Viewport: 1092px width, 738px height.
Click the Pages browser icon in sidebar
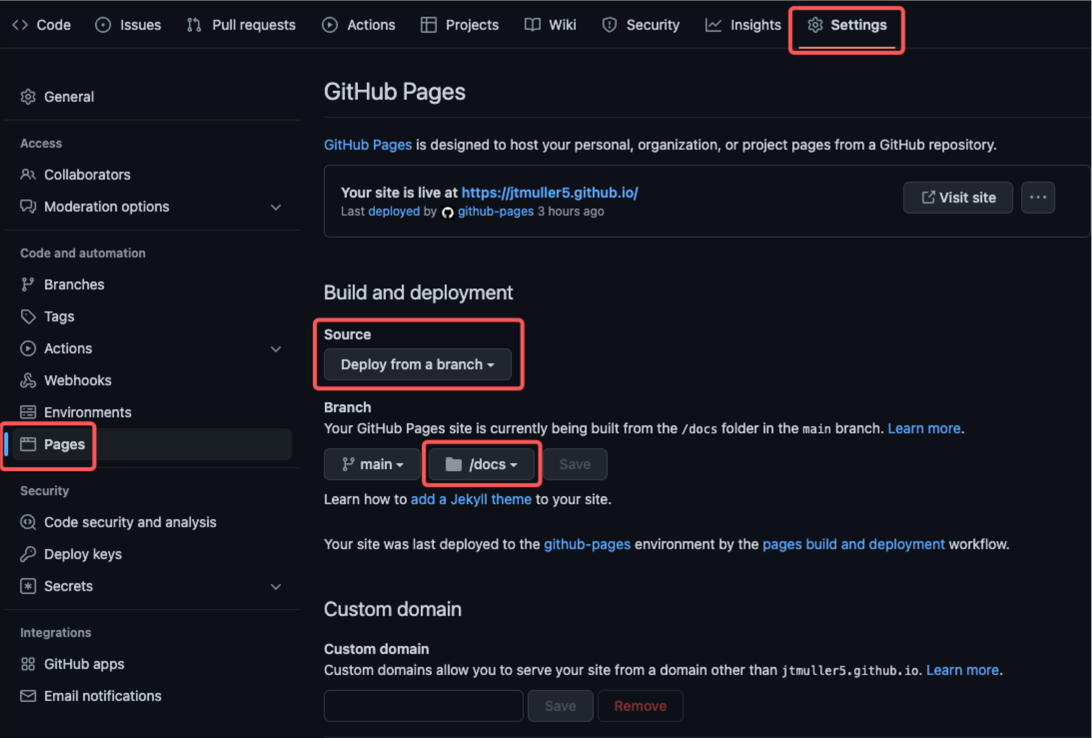click(x=28, y=445)
